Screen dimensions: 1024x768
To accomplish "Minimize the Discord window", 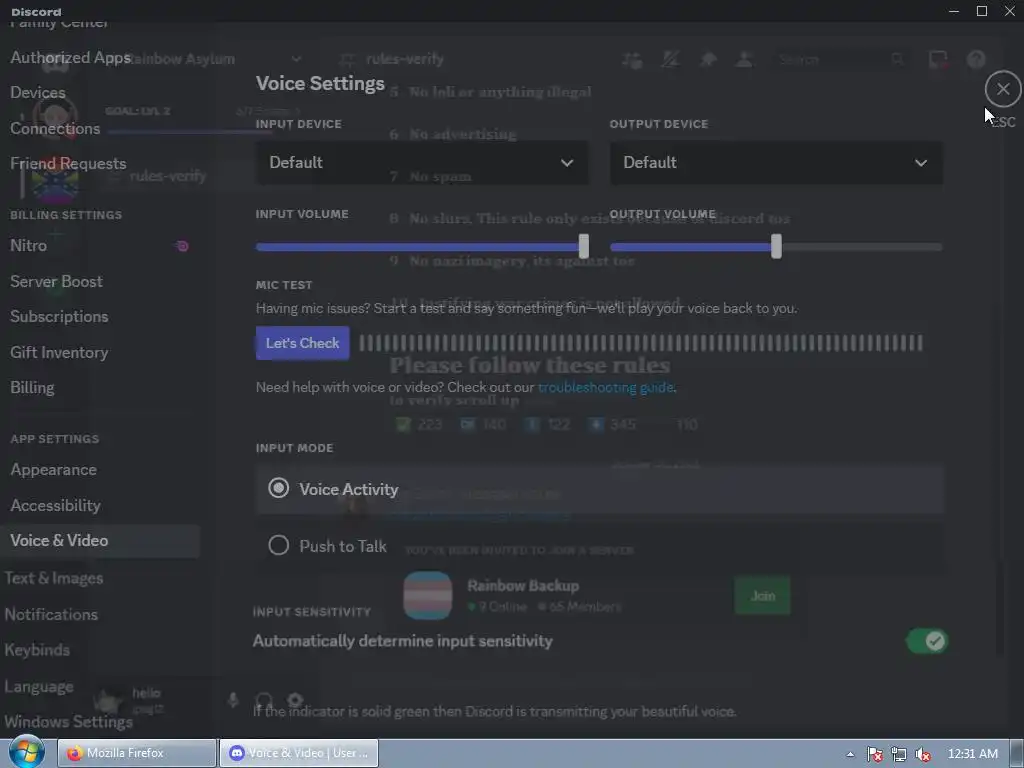I will click(954, 11).
